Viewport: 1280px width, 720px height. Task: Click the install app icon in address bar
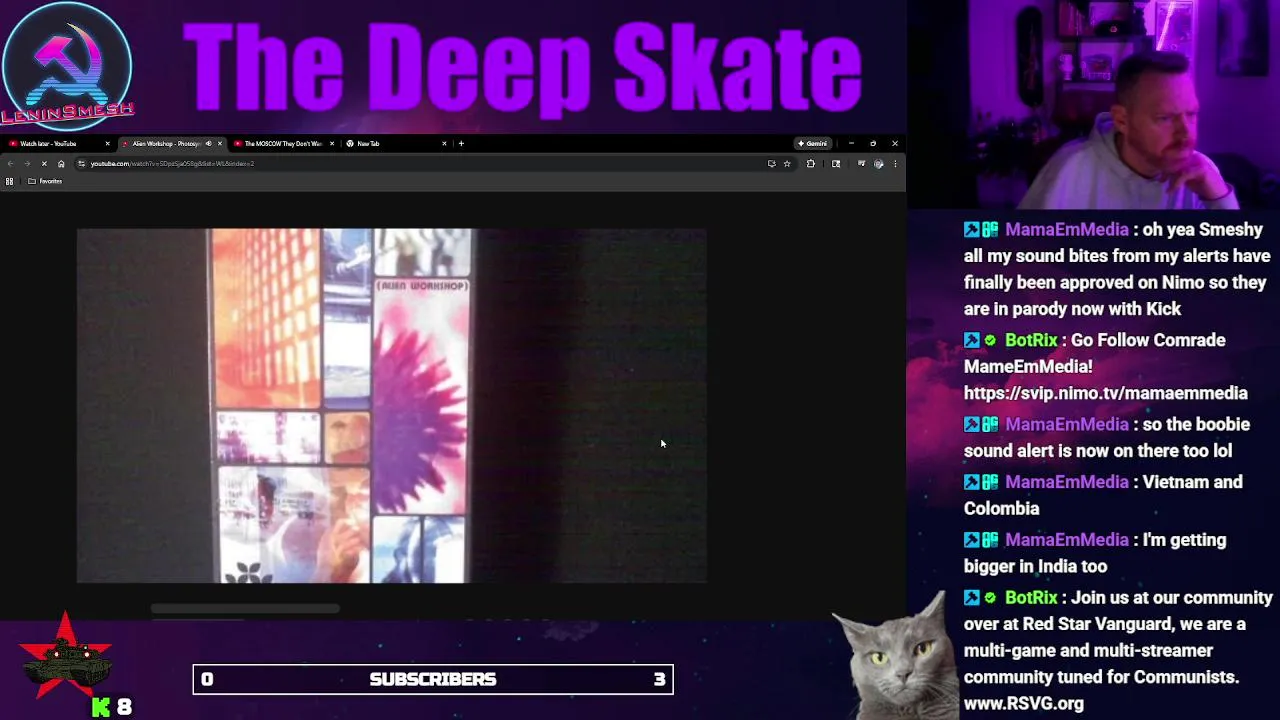[772, 163]
